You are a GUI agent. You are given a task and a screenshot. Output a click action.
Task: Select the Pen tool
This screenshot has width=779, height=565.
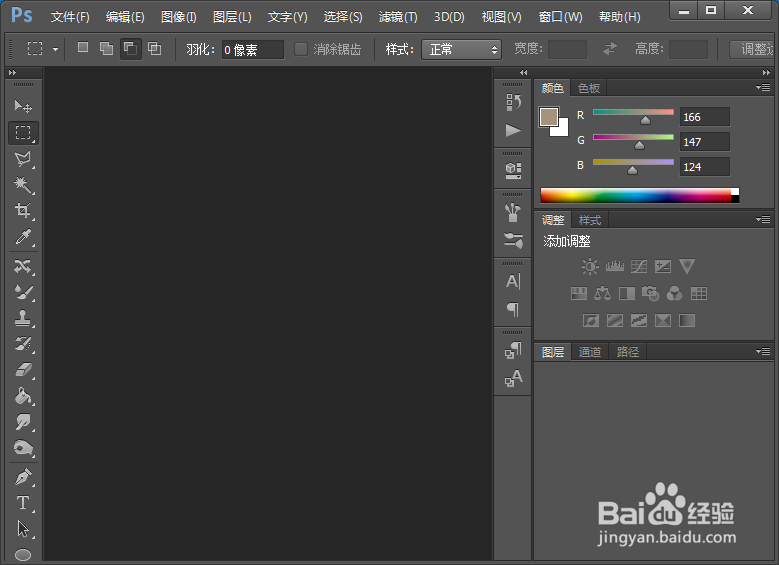click(x=23, y=477)
